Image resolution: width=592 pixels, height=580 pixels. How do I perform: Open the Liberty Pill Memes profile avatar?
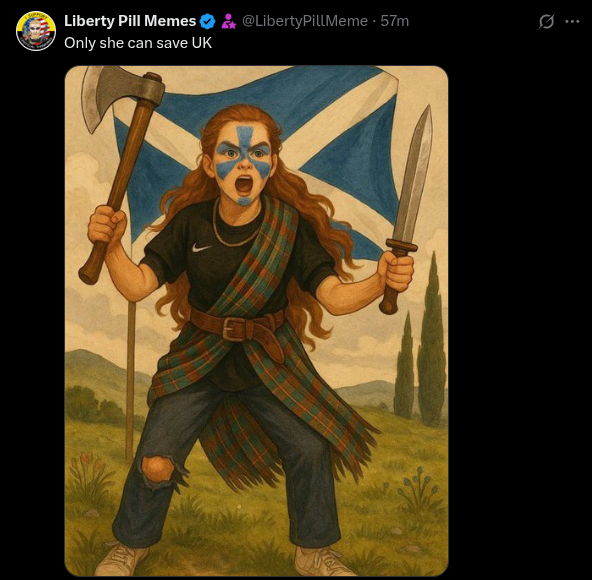point(36,31)
